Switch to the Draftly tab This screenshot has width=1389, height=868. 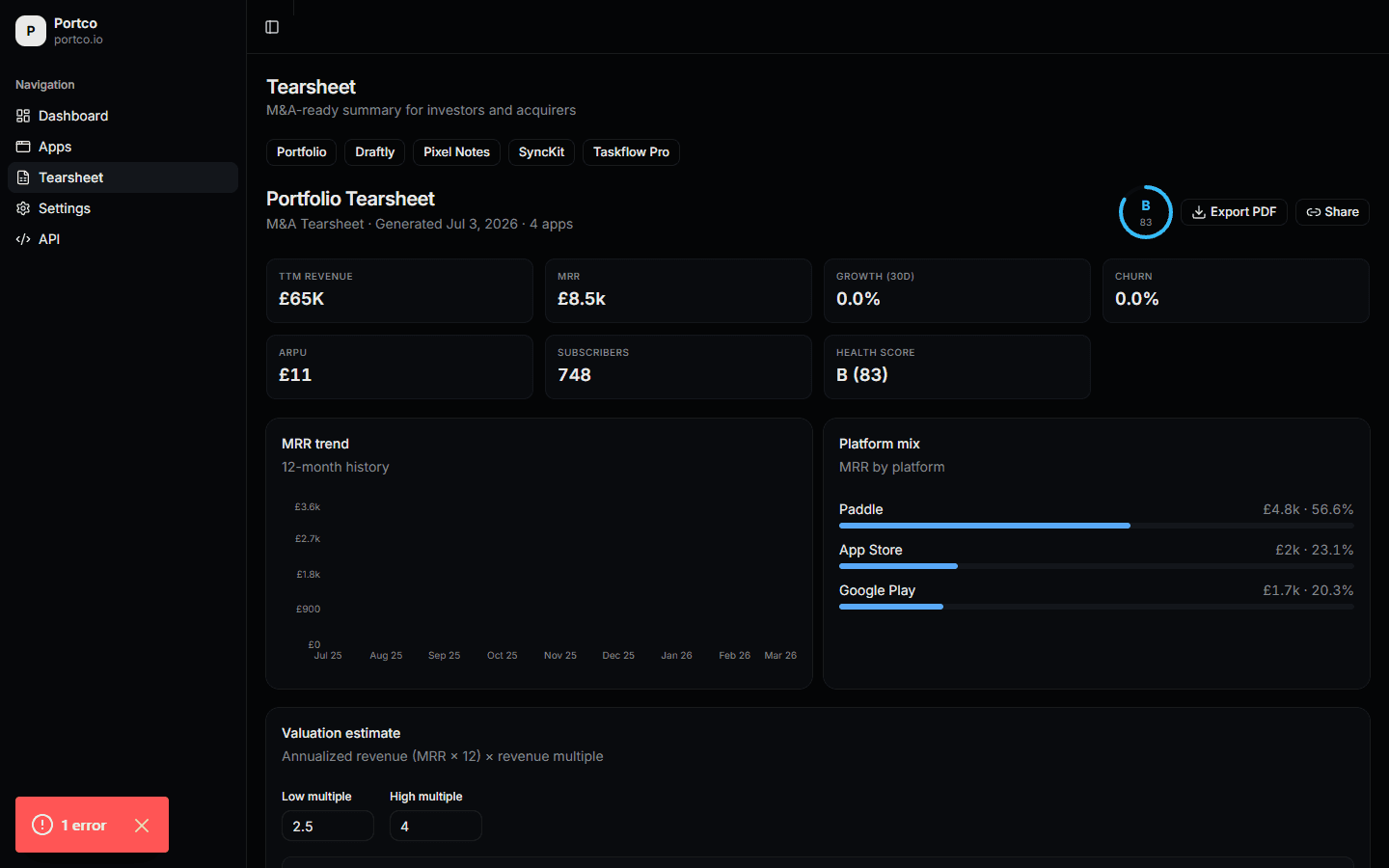tap(375, 152)
